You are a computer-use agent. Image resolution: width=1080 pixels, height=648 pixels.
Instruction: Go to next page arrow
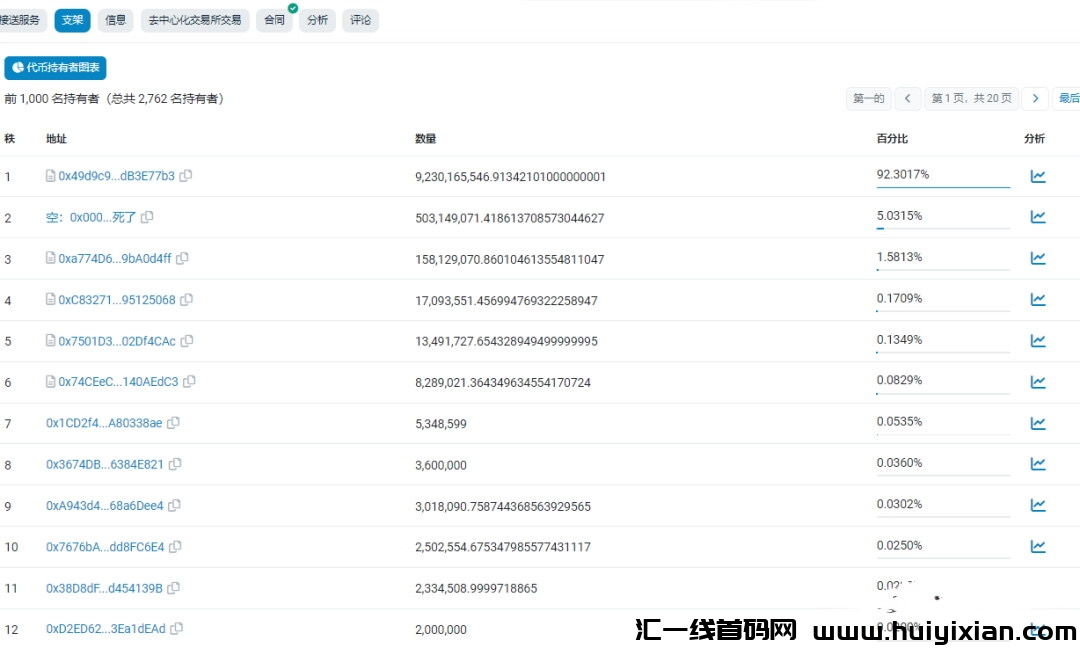coord(1036,98)
